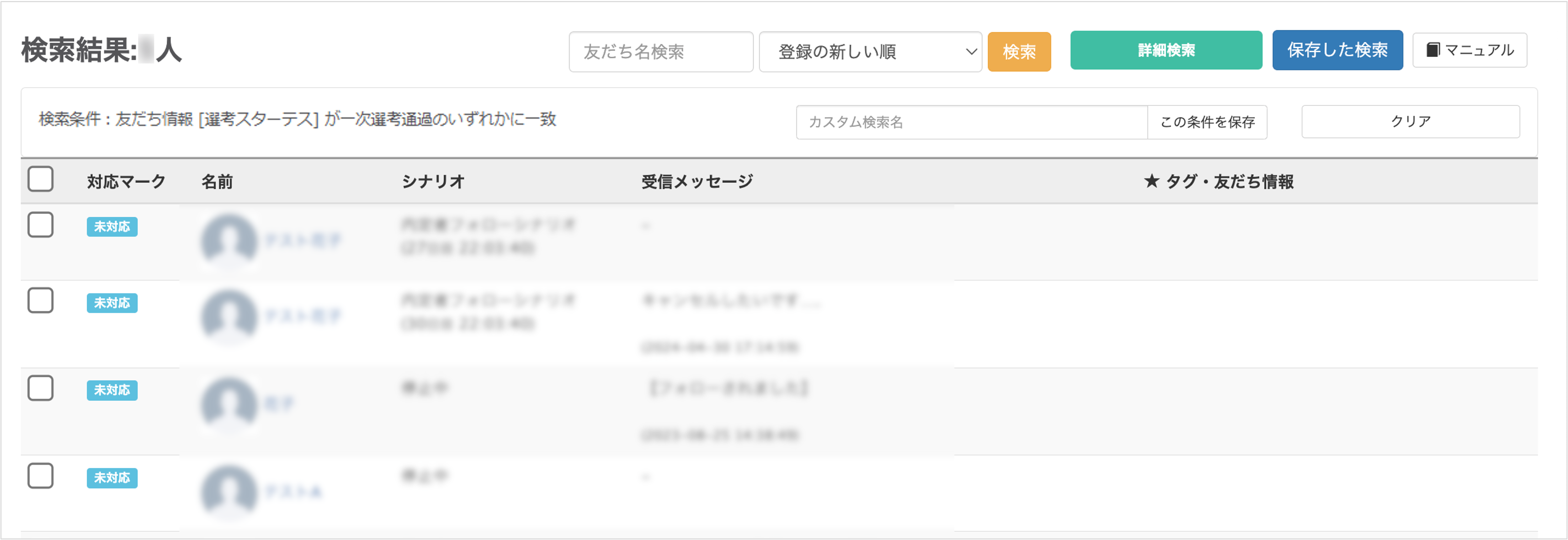Click この条件を保存 to save the condition

pos(1207,122)
